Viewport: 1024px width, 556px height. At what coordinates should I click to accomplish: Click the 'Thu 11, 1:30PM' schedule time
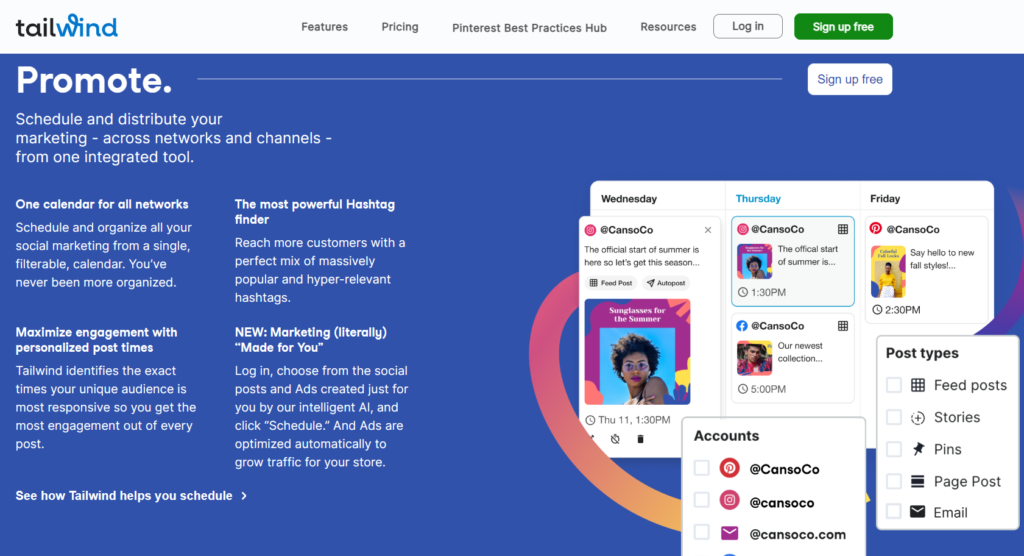click(x=634, y=420)
